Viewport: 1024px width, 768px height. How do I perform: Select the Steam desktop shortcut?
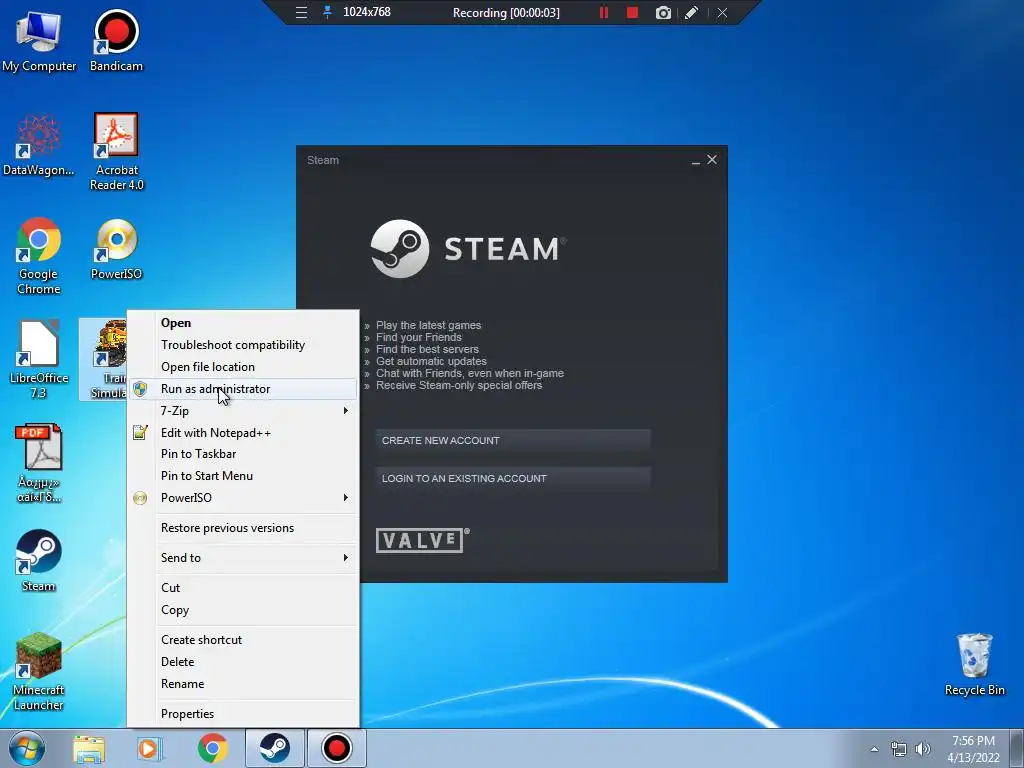pos(39,560)
